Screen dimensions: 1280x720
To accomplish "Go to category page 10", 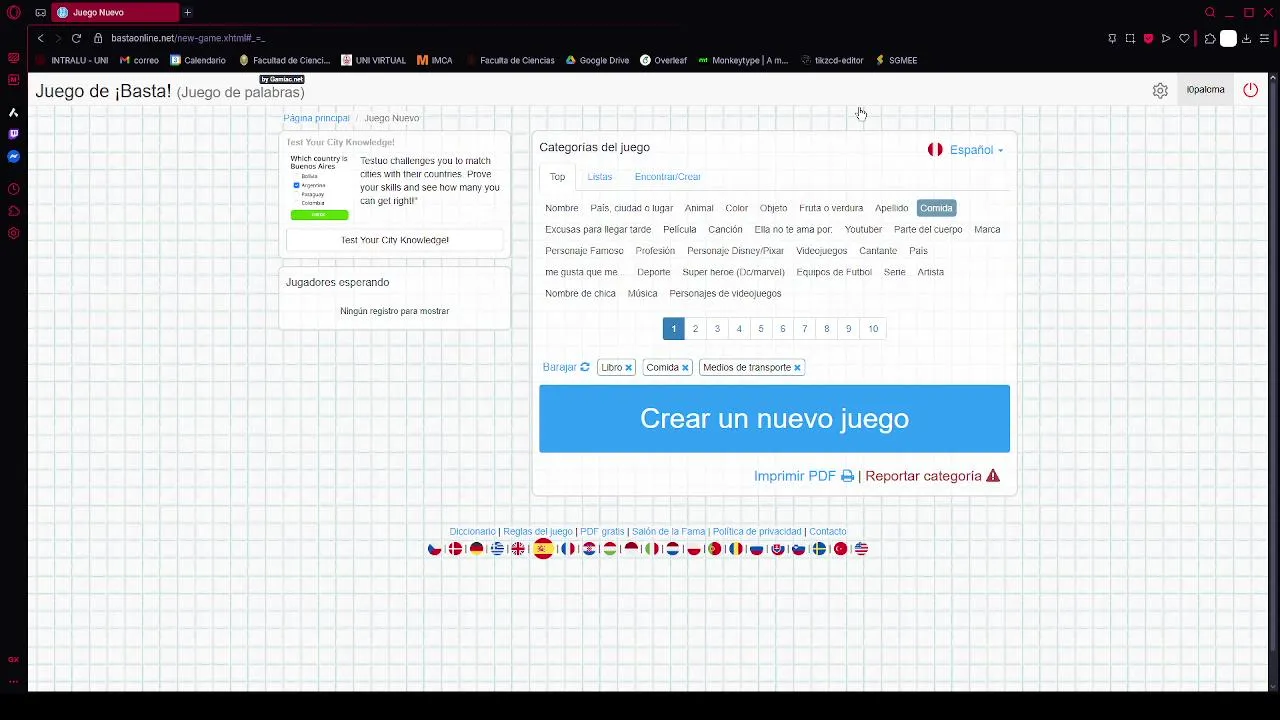I will 873,329.
